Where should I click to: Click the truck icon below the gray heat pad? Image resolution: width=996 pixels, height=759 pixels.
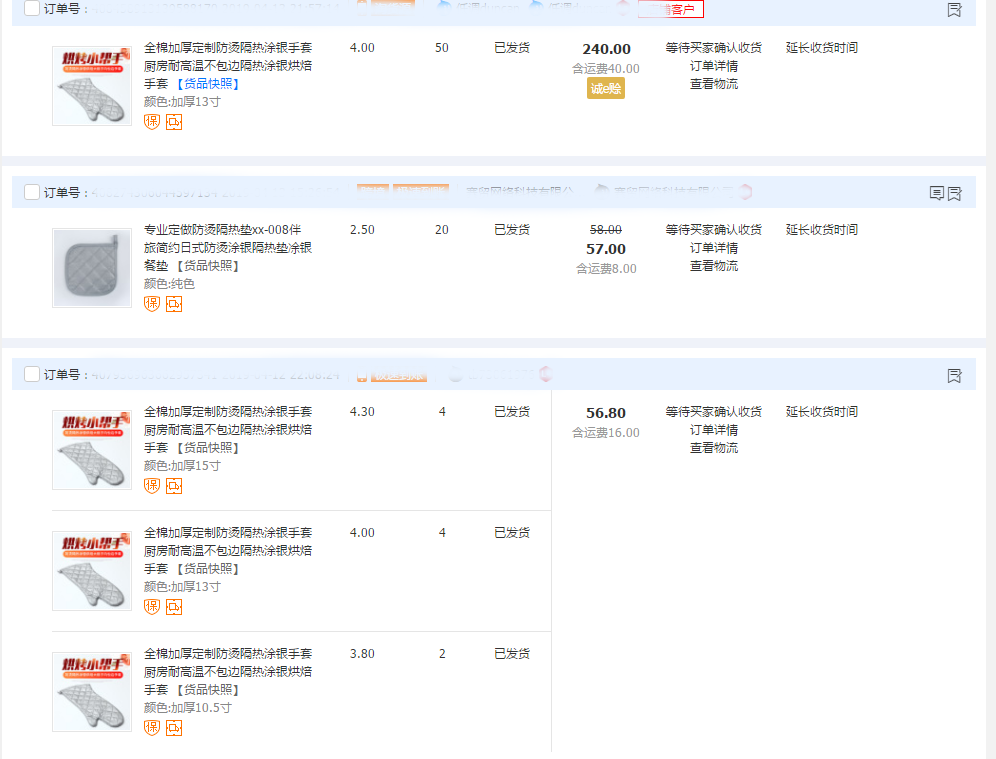[x=174, y=303]
